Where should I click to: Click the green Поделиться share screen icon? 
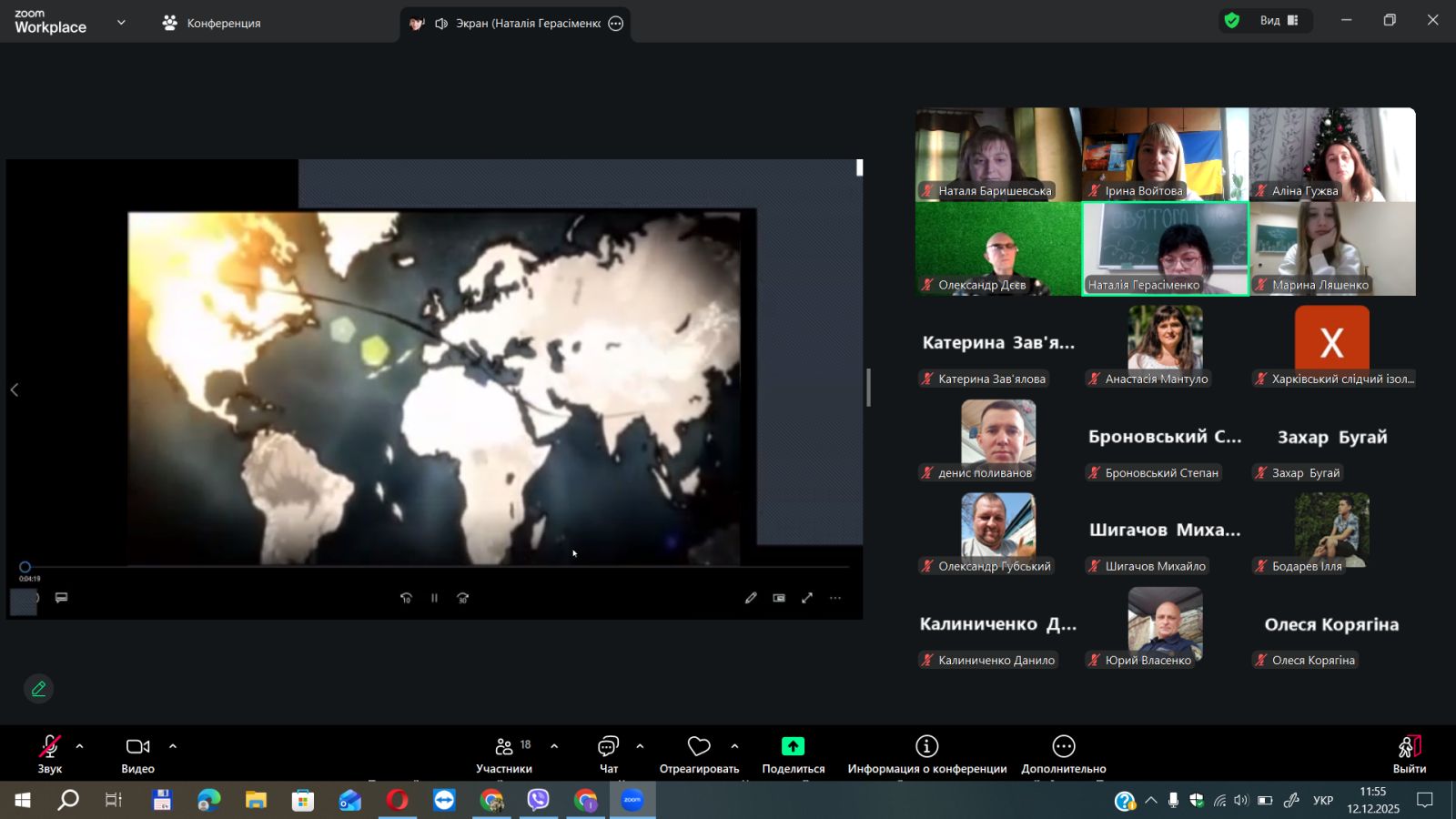point(793,747)
